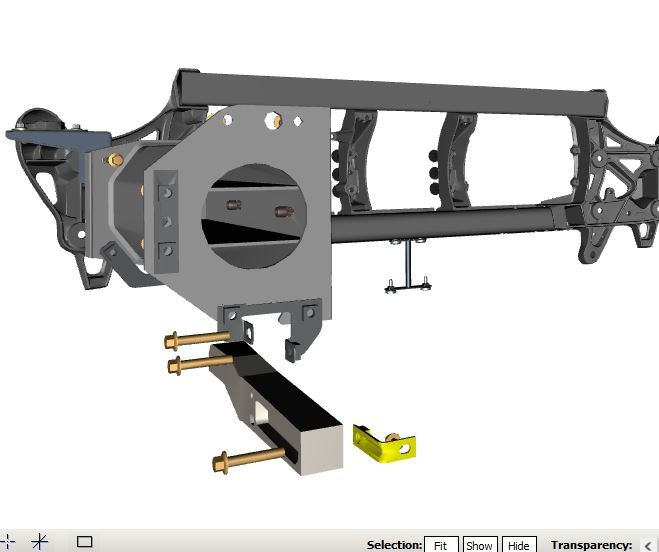Viewport: 659px width, 552px height.
Task: Click the Hide selection button
Action: click(x=519, y=545)
